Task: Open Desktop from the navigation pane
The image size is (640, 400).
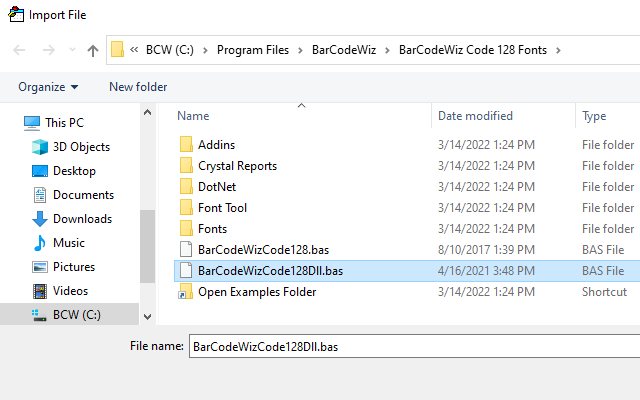Action: point(74,171)
